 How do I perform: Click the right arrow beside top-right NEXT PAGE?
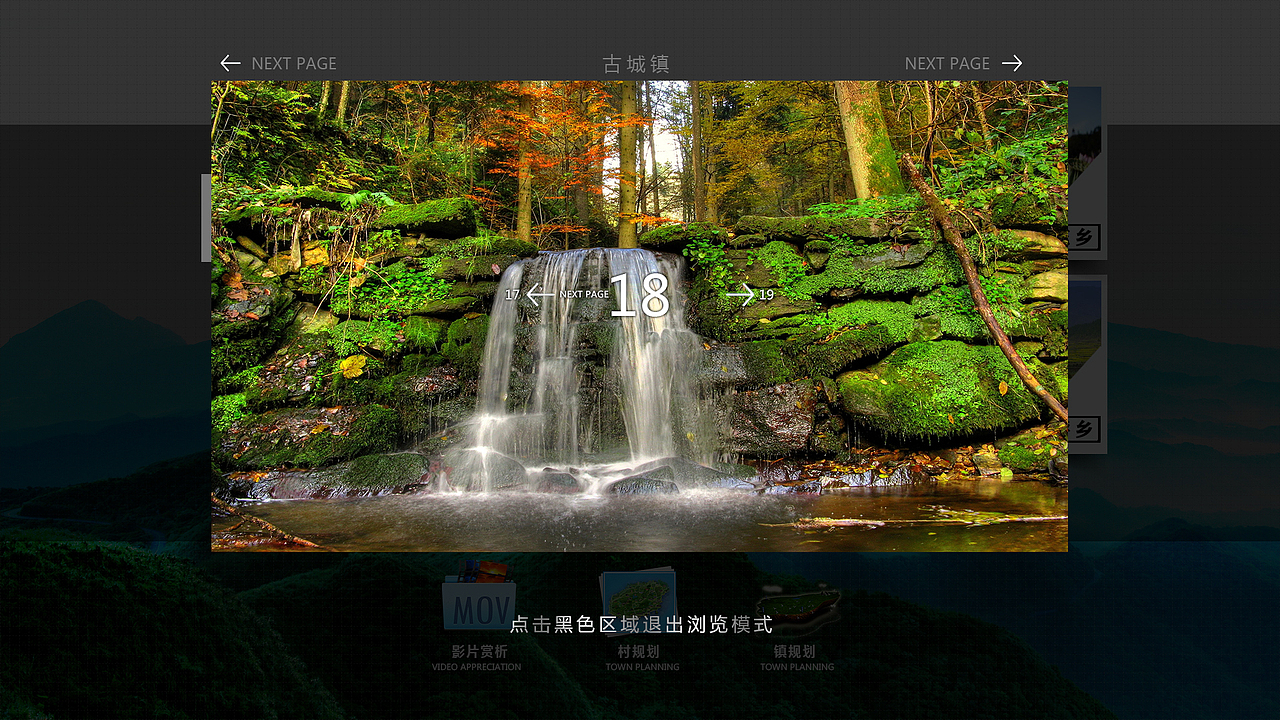coord(1012,63)
